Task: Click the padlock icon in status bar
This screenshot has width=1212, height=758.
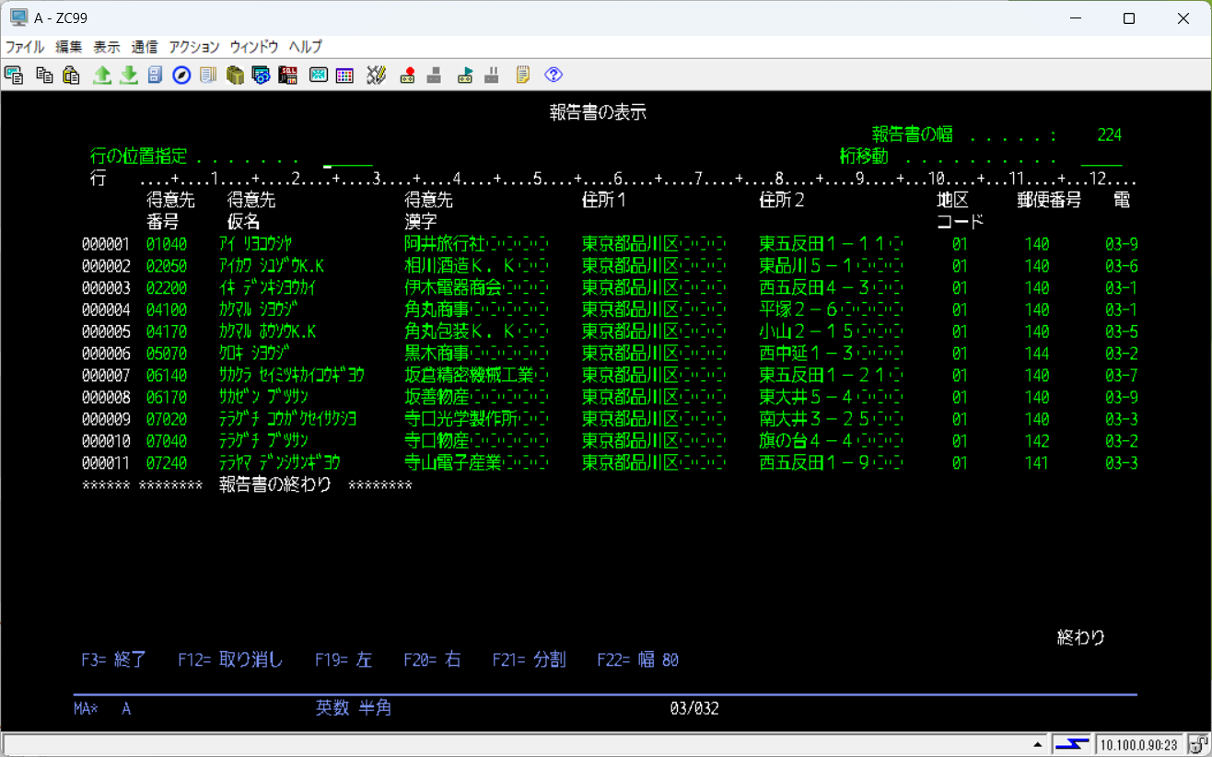Action: (1199, 744)
